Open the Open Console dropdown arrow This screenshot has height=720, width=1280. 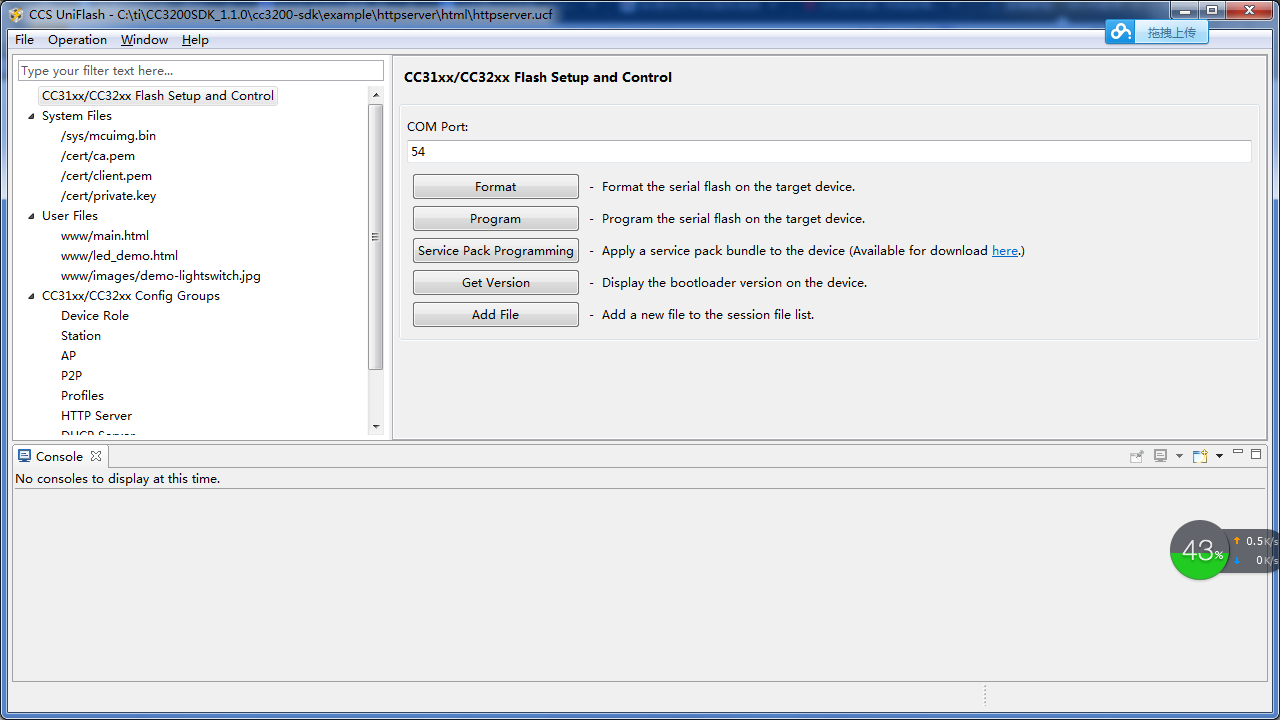click(1219, 457)
